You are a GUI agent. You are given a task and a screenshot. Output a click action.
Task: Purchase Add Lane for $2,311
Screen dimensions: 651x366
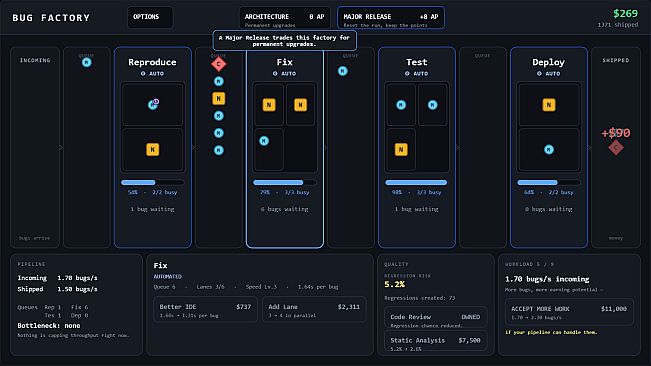pos(314,310)
